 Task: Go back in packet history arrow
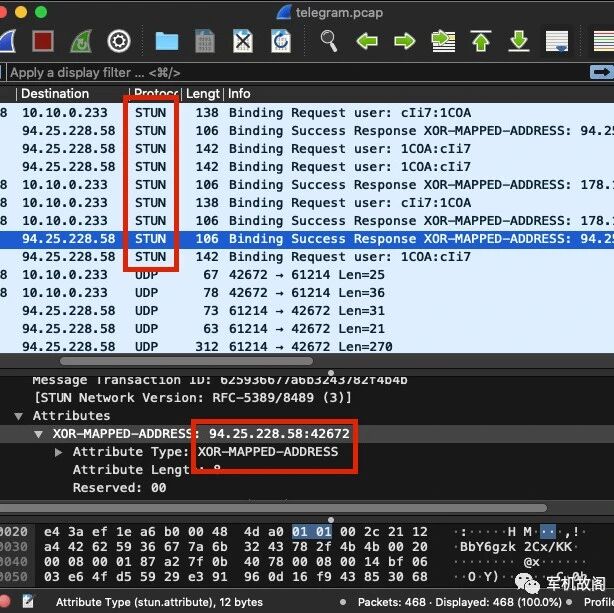367,41
